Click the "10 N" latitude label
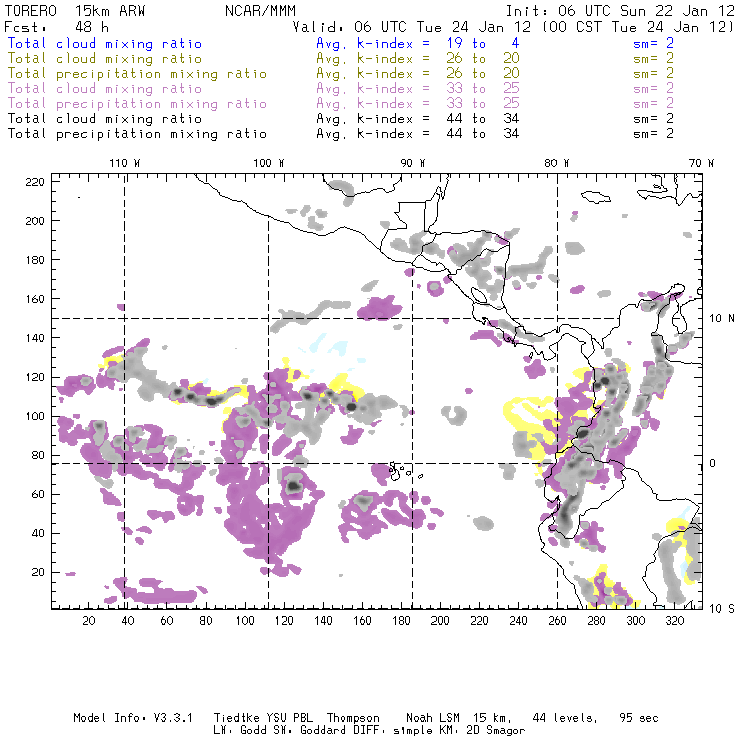Screen dimensions: 740x740 (x=722, y=319)
